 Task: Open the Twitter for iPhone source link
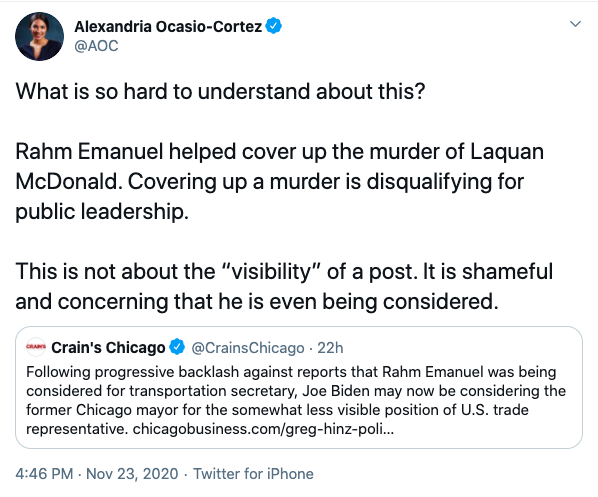click(253, 474)
